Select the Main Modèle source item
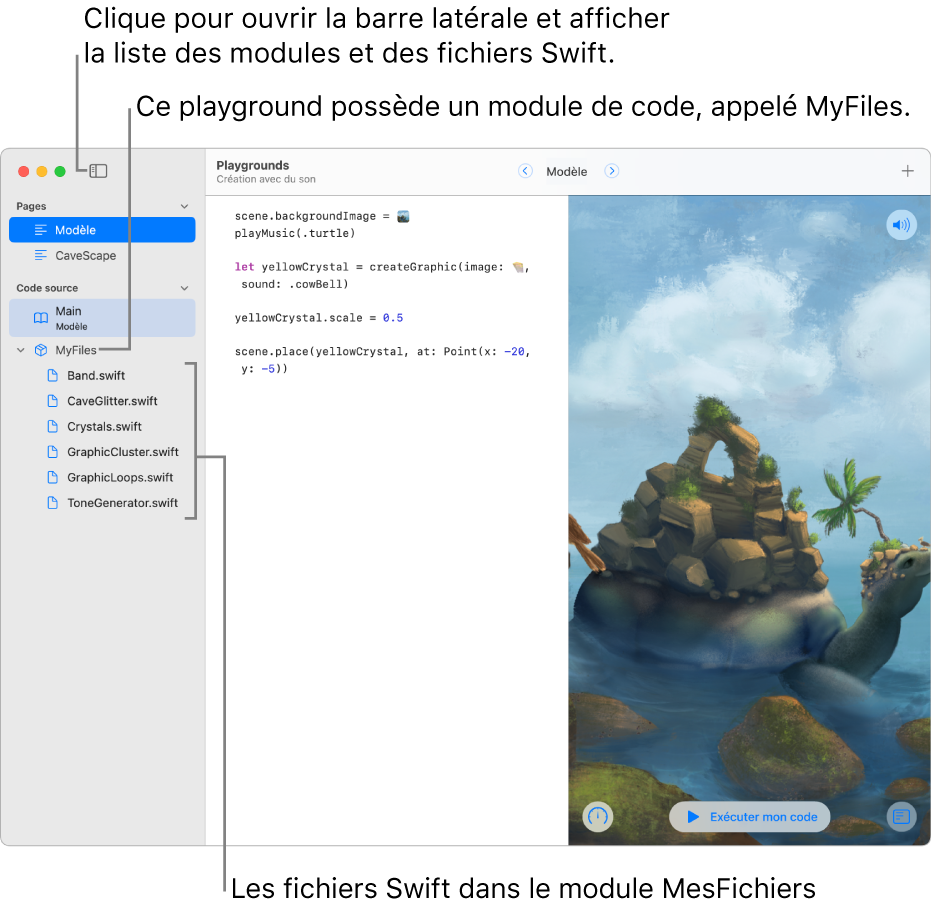The width and height of the screenshot is (931, 910). pyautogui.click(x=102, y=318)
